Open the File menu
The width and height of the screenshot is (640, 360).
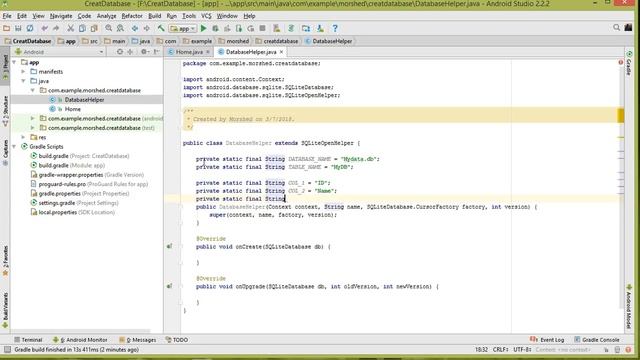(x=7, y=16)
